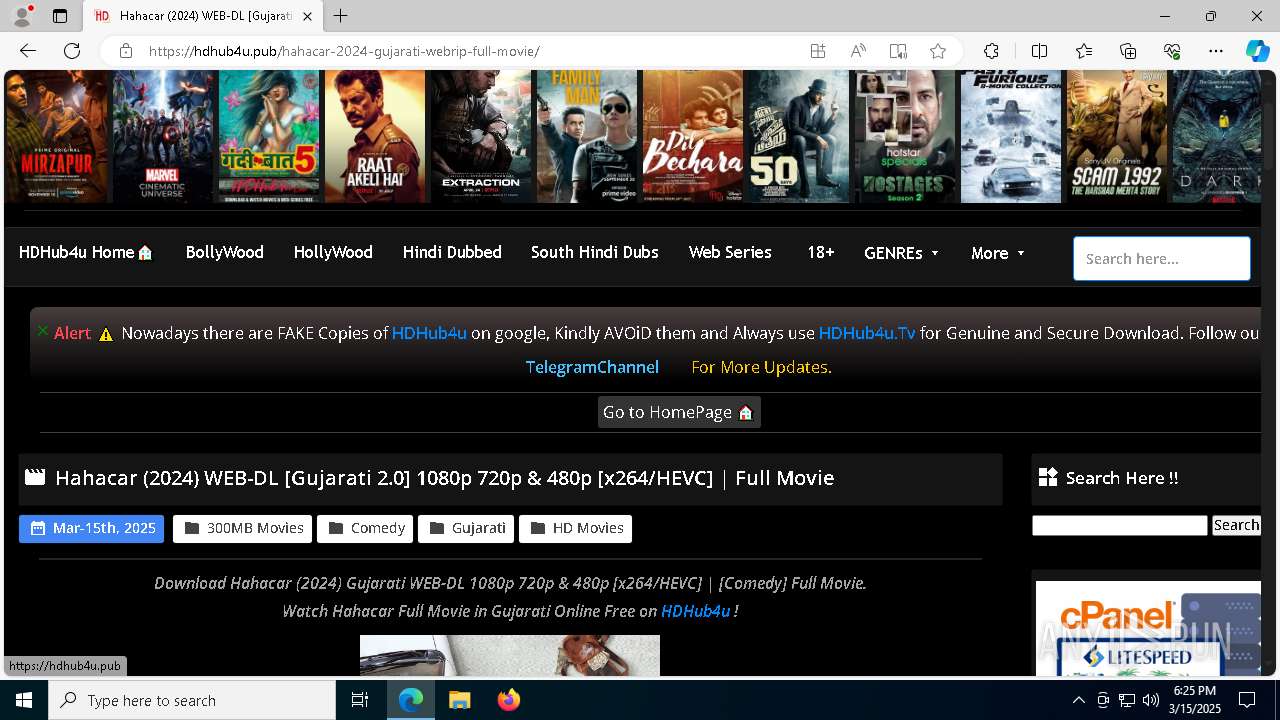Open the cPanel LiteSpeed advertisement
Viewport: 1280px width, 720px height.
tap(1148, 628)
